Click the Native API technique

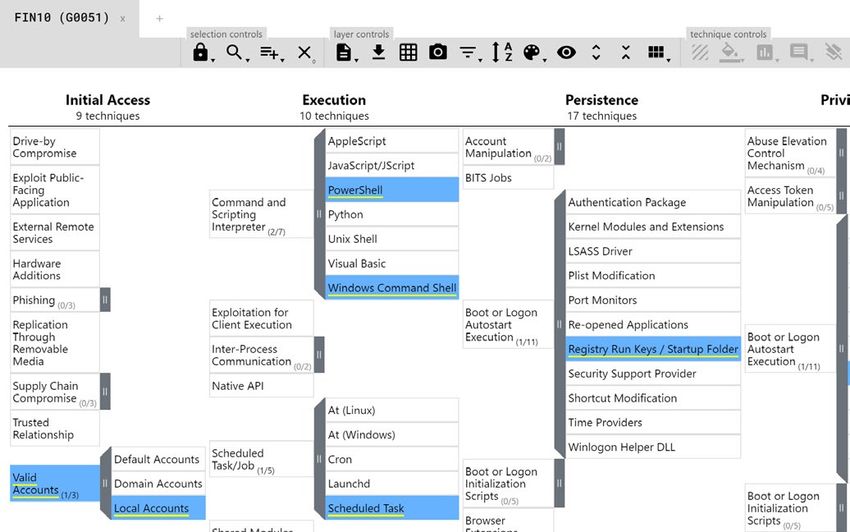(261, 386)
